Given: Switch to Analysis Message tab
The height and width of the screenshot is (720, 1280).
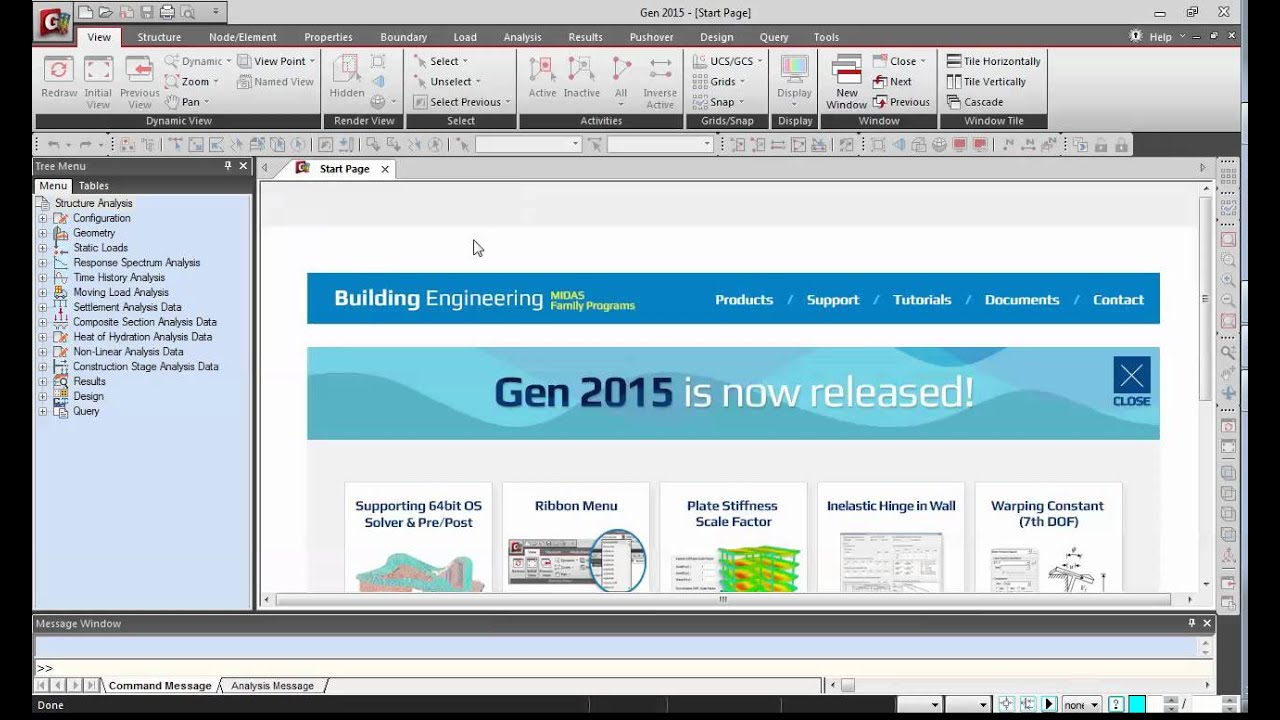Looking at the screenshot, I should pyautogui.click(x=272, y=686).
